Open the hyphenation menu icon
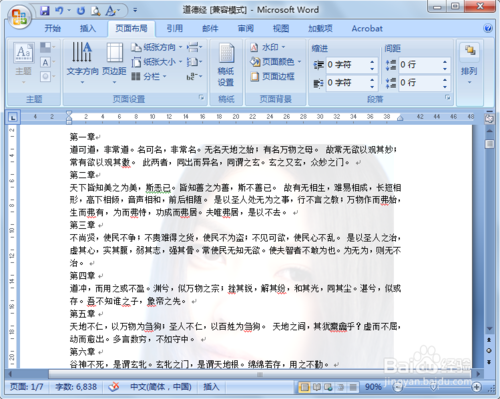 (x=194, y=77)
